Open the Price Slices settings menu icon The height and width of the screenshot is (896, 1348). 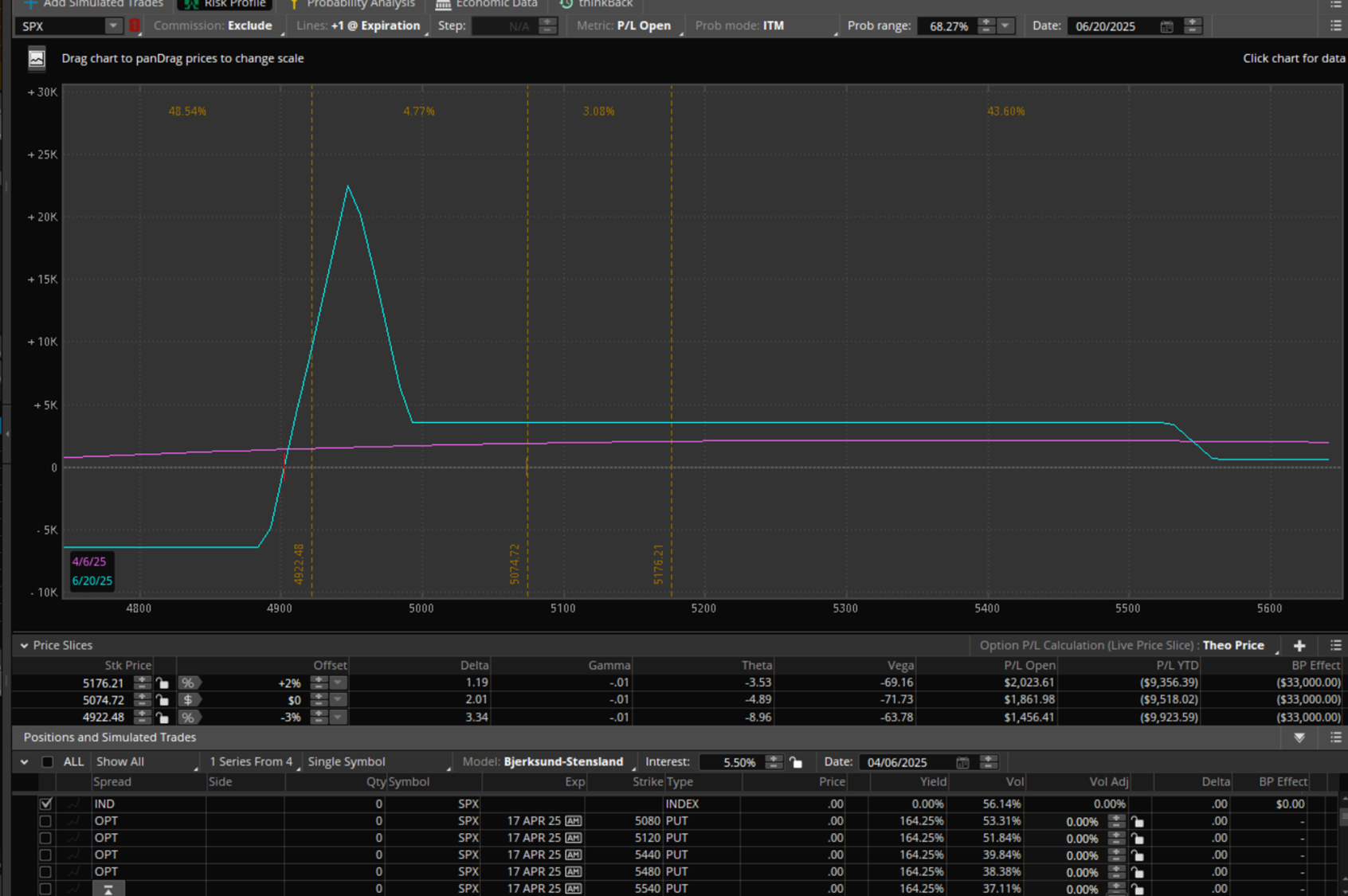coord(1335,646)
